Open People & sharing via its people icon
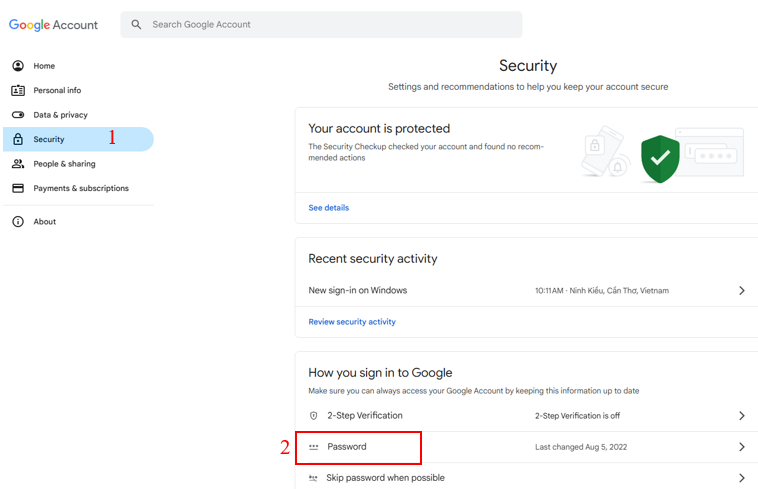Image resolution: width=758 pixels, height=489 pixels. pyautogui.click(x=18, y=164)
